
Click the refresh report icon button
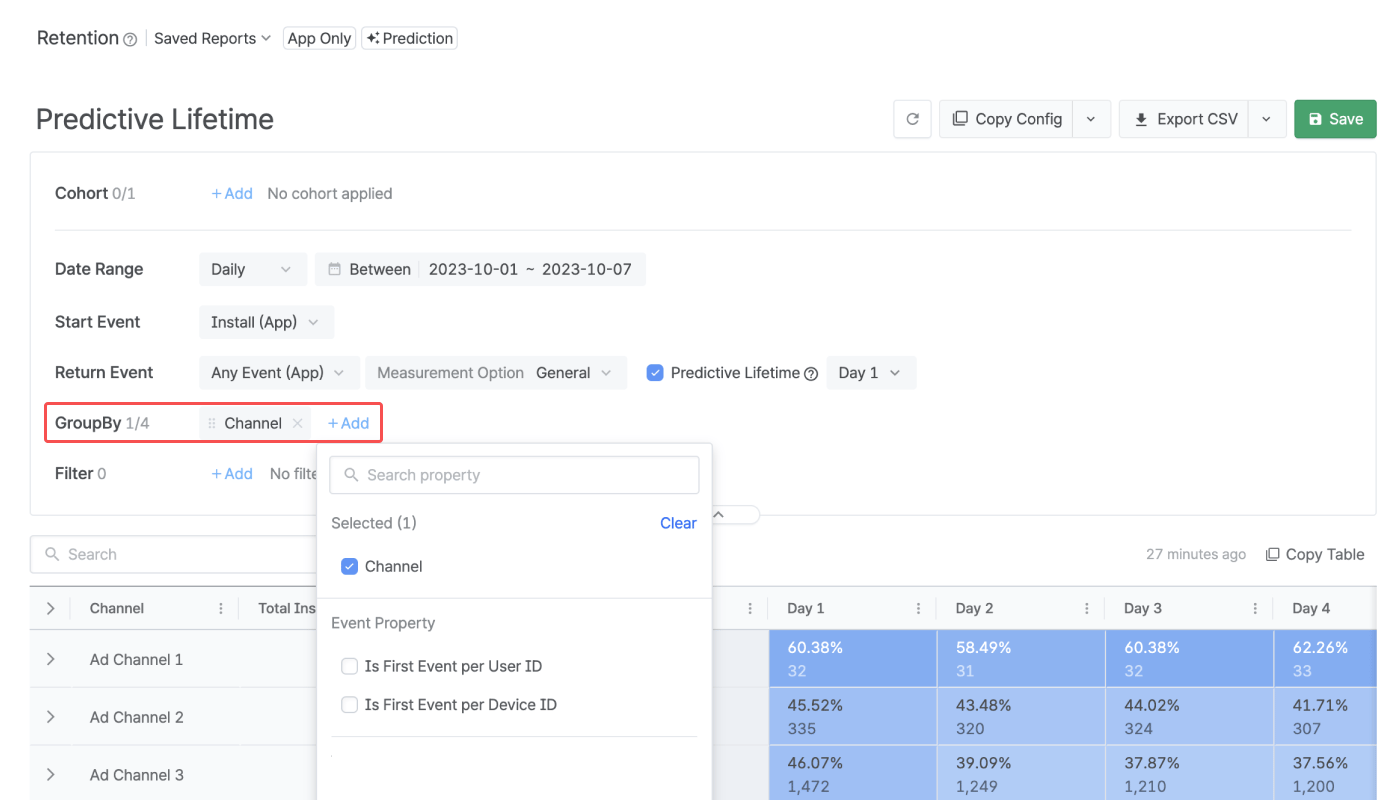[x=912, y=119]
